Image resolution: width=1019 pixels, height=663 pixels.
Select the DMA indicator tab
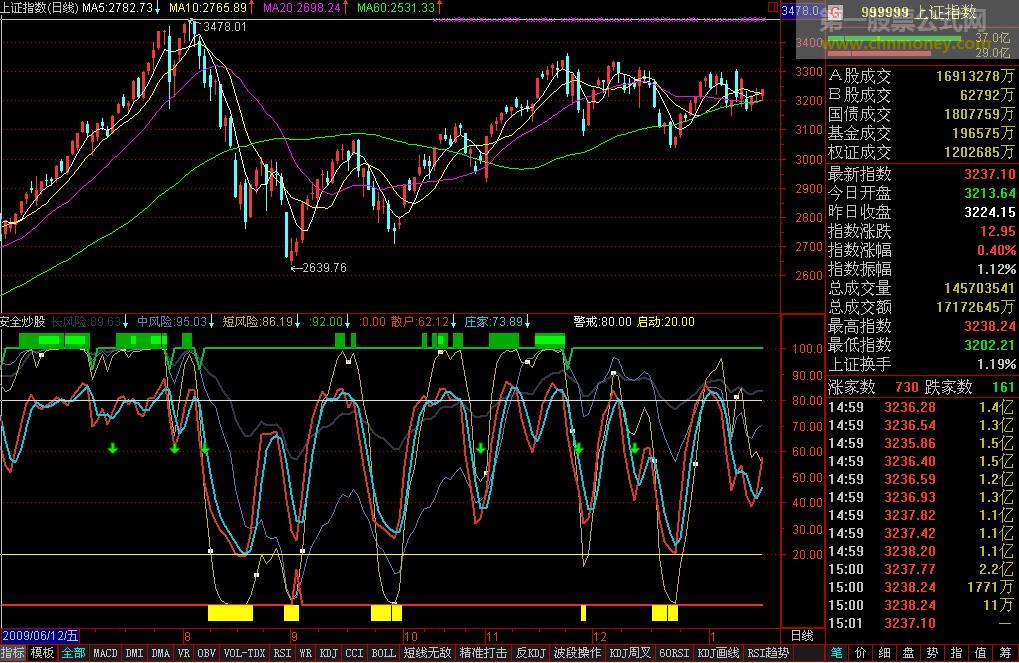pos(160,653)
